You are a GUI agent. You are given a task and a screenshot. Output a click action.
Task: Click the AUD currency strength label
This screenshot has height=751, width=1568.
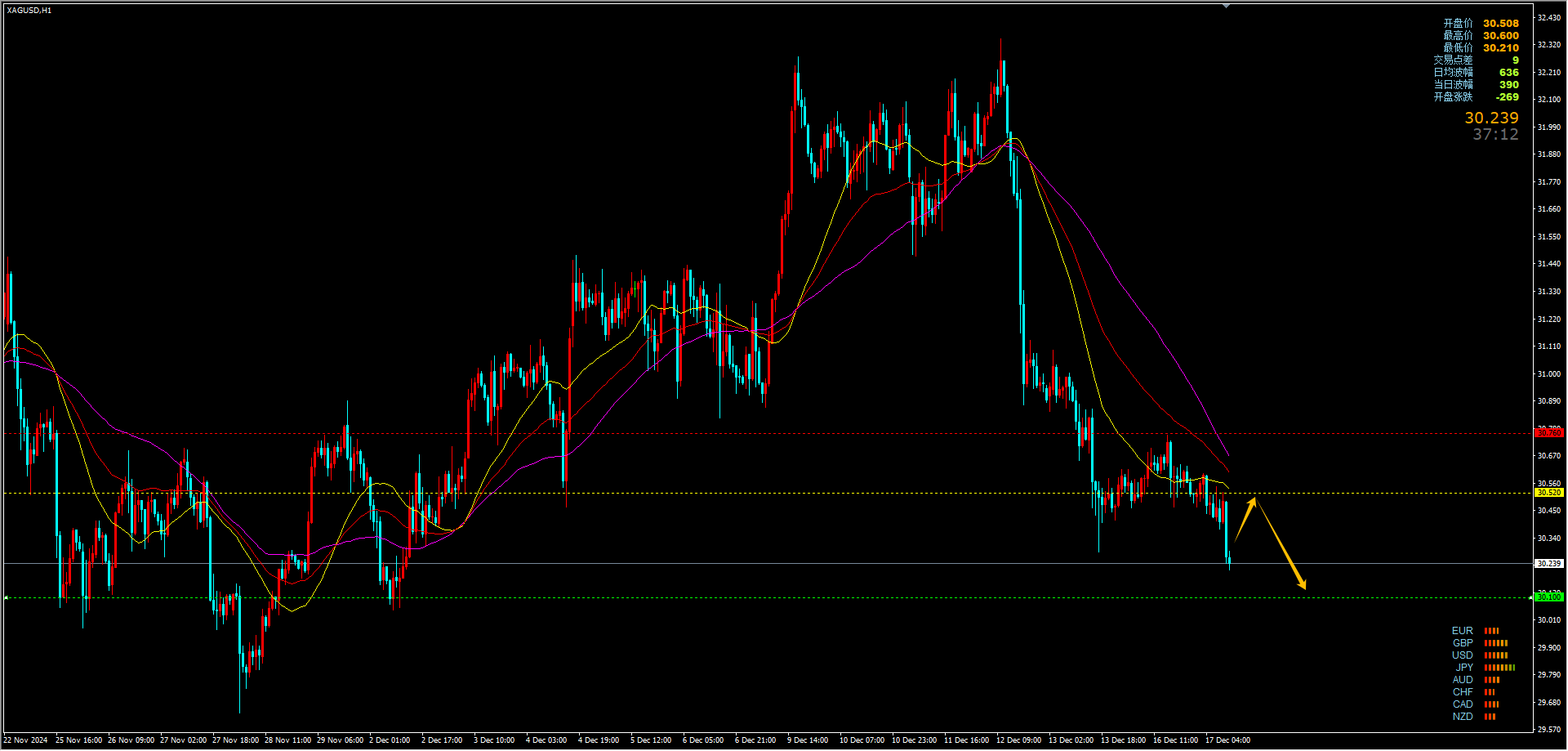coord(1463,680)
